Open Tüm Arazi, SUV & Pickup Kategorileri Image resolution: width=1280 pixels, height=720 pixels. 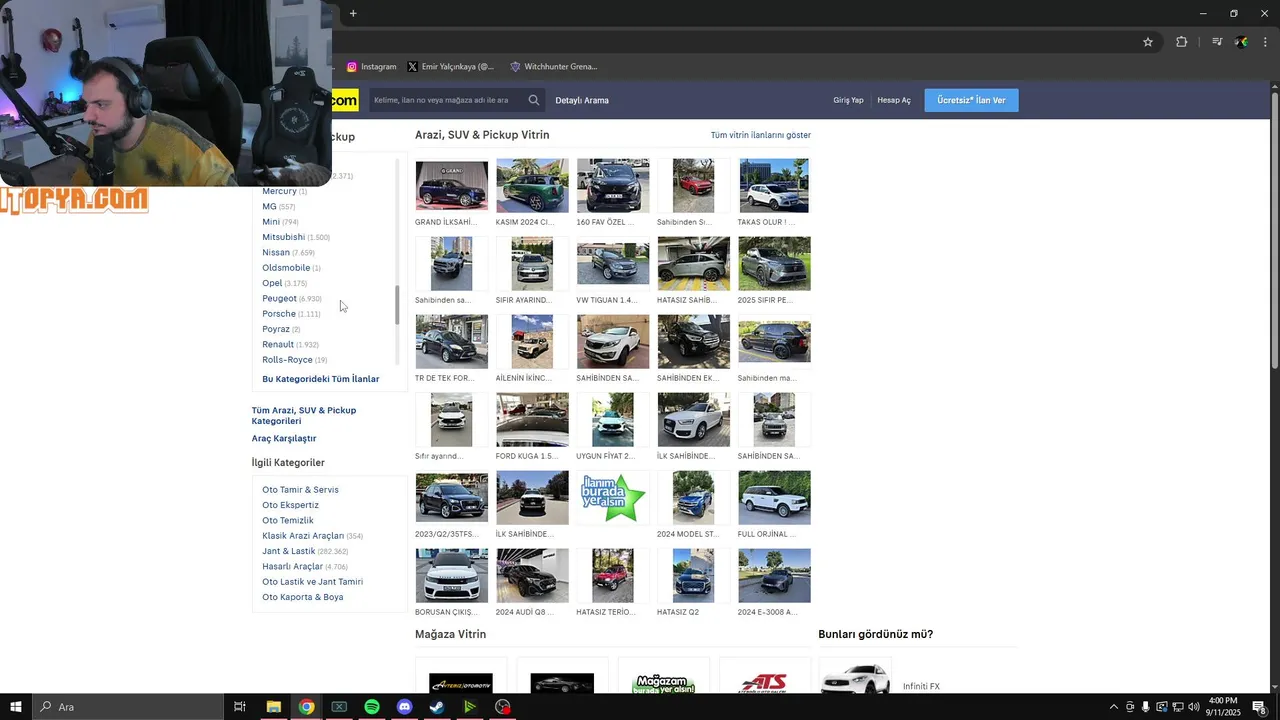(304, 416)
